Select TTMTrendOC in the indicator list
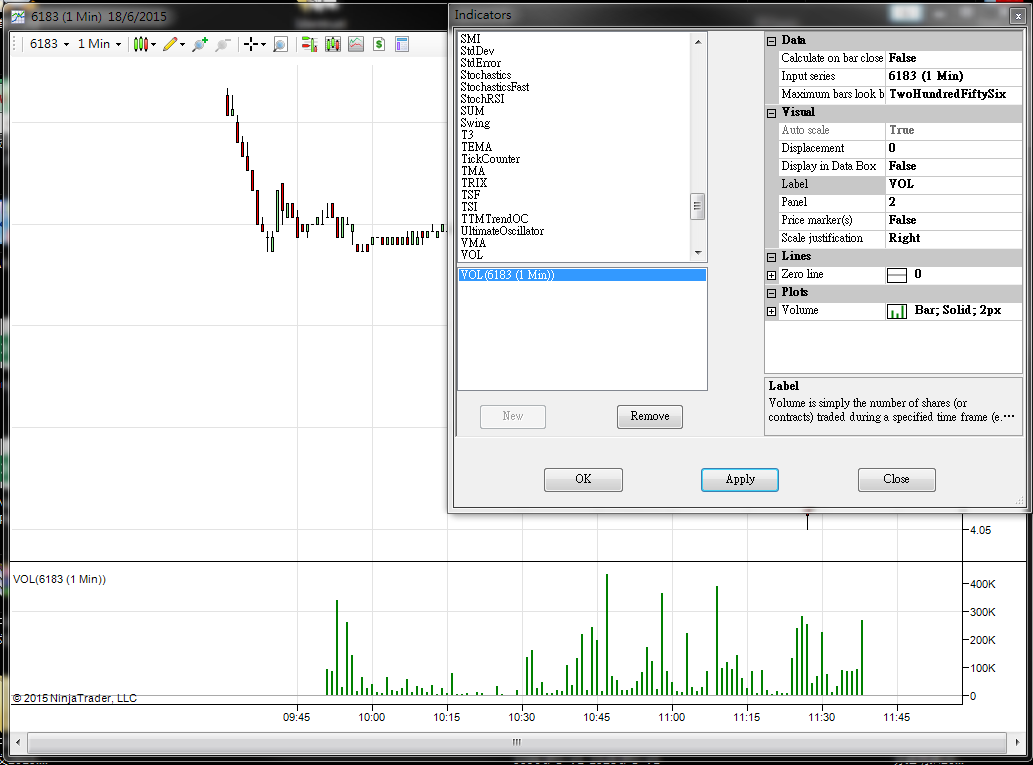 pyautogui.click(x=494, y=219)
